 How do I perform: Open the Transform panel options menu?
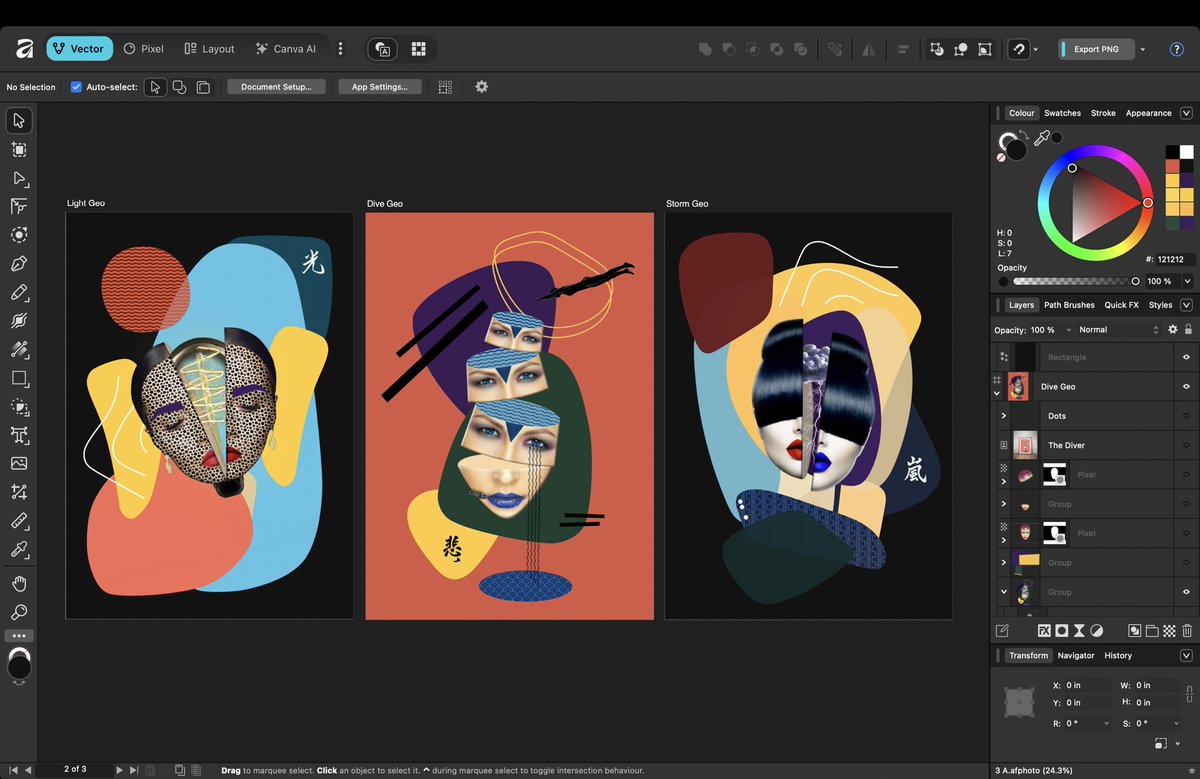pyautogui.click(x=1186, y=655)
